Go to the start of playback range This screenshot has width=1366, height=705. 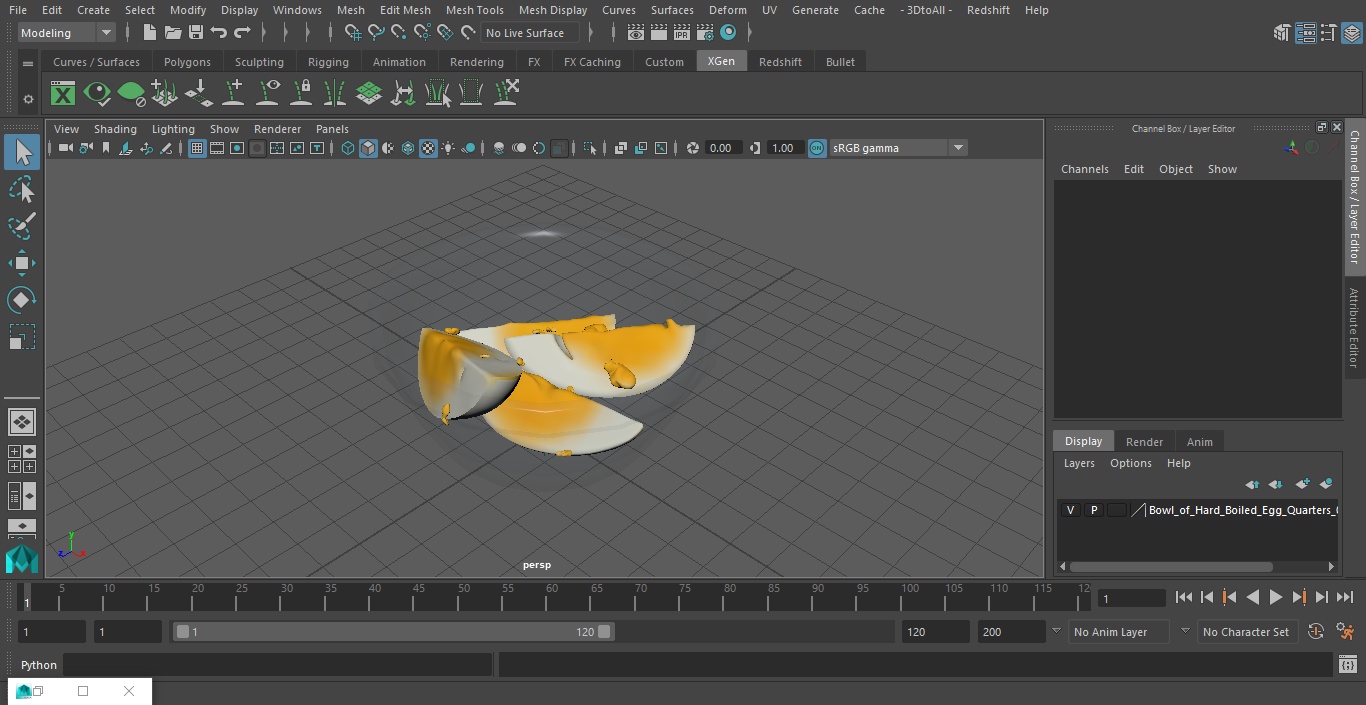(1183, 597)
